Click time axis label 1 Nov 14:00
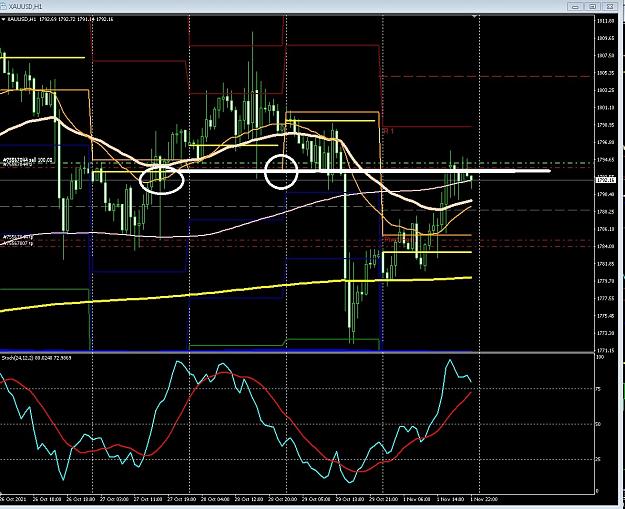 [x=451, y=499]
